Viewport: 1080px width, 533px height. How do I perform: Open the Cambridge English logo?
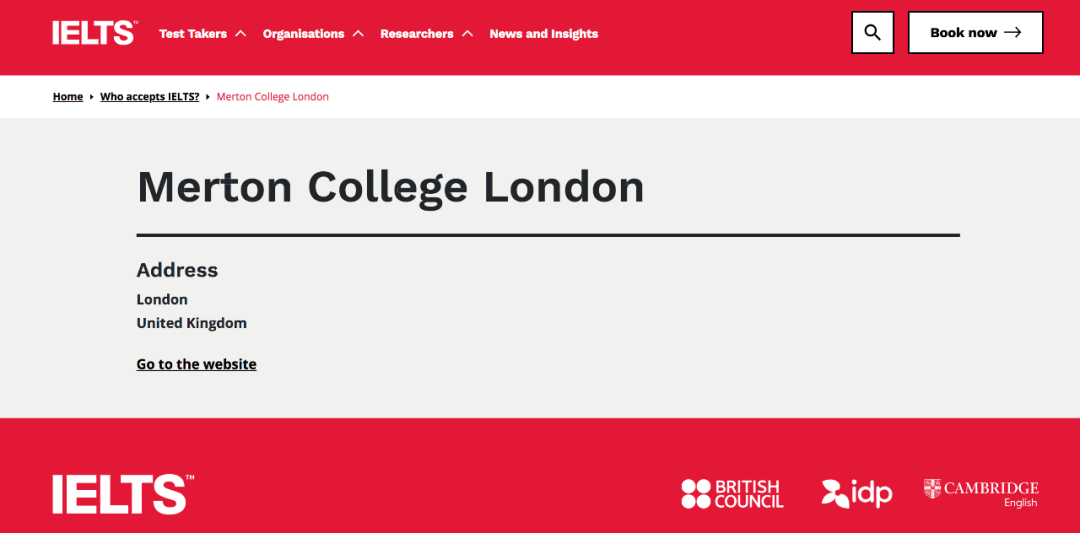pos(981,493)
